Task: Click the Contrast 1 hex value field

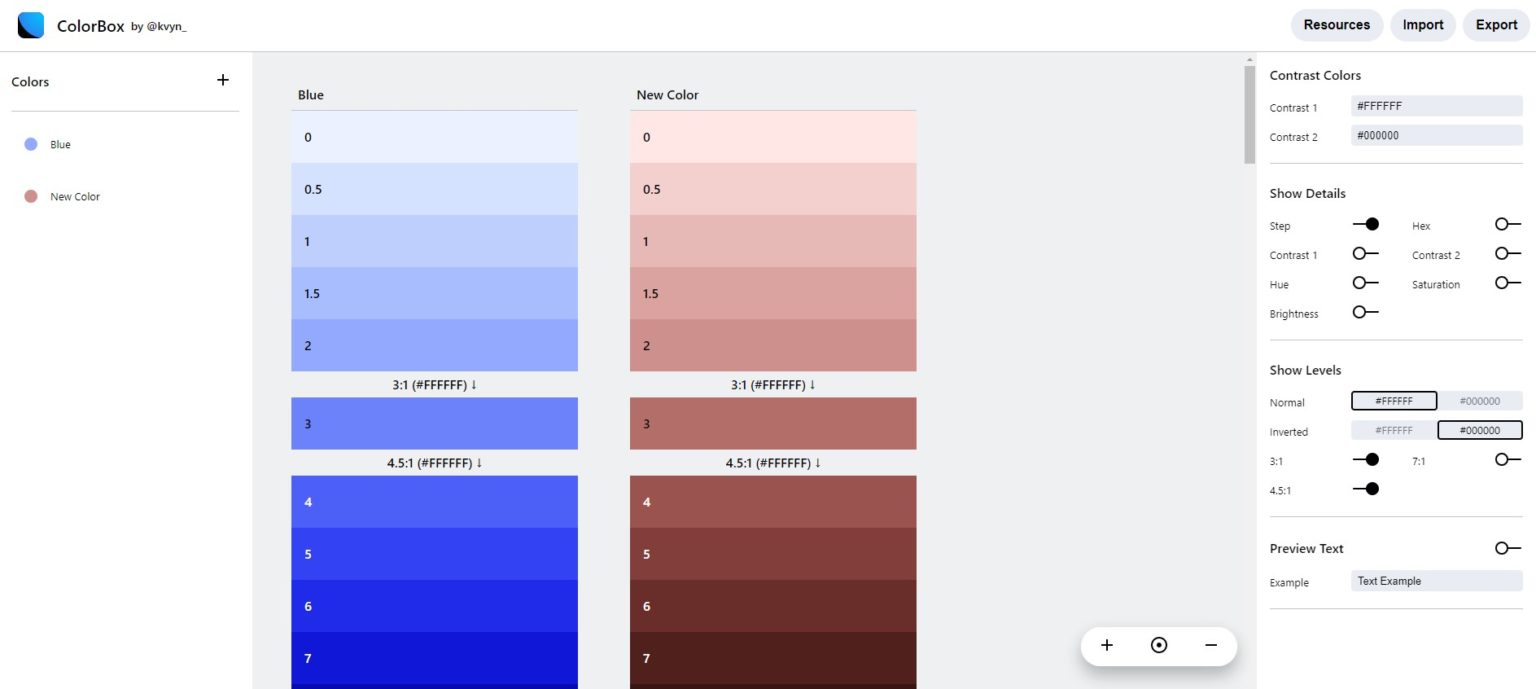Action: click(1436, 106)
